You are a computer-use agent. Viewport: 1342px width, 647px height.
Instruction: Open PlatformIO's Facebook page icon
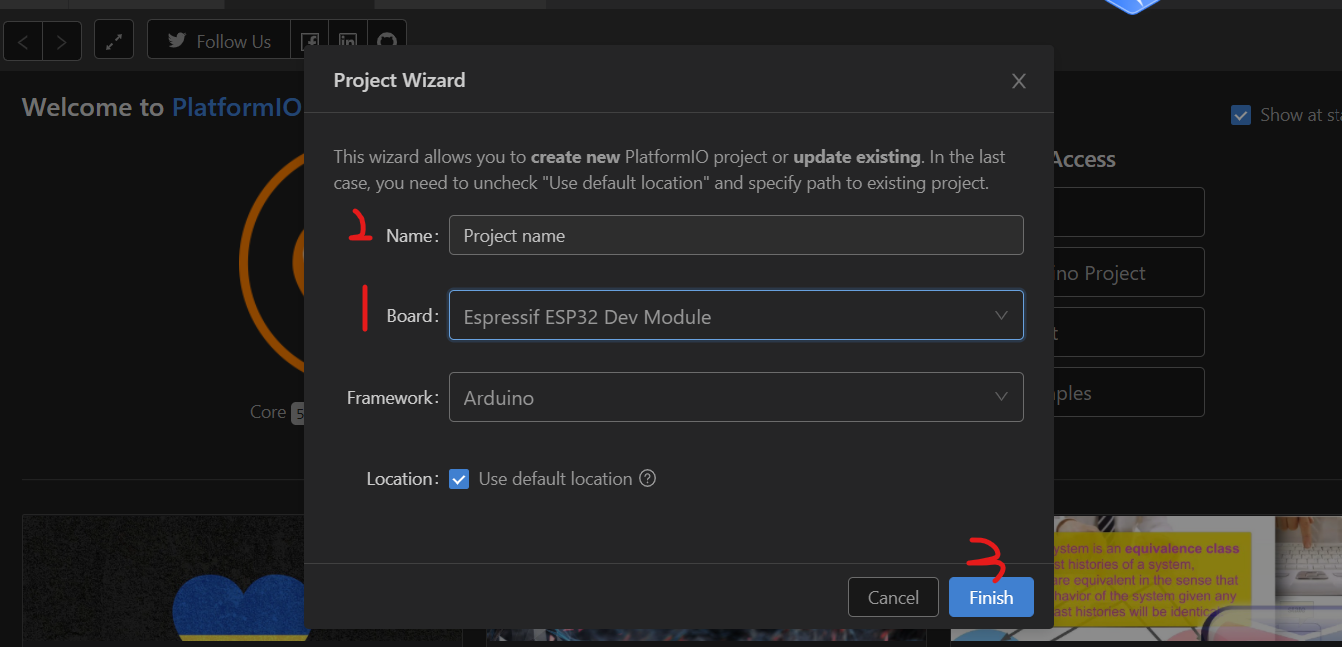point(309,40)
